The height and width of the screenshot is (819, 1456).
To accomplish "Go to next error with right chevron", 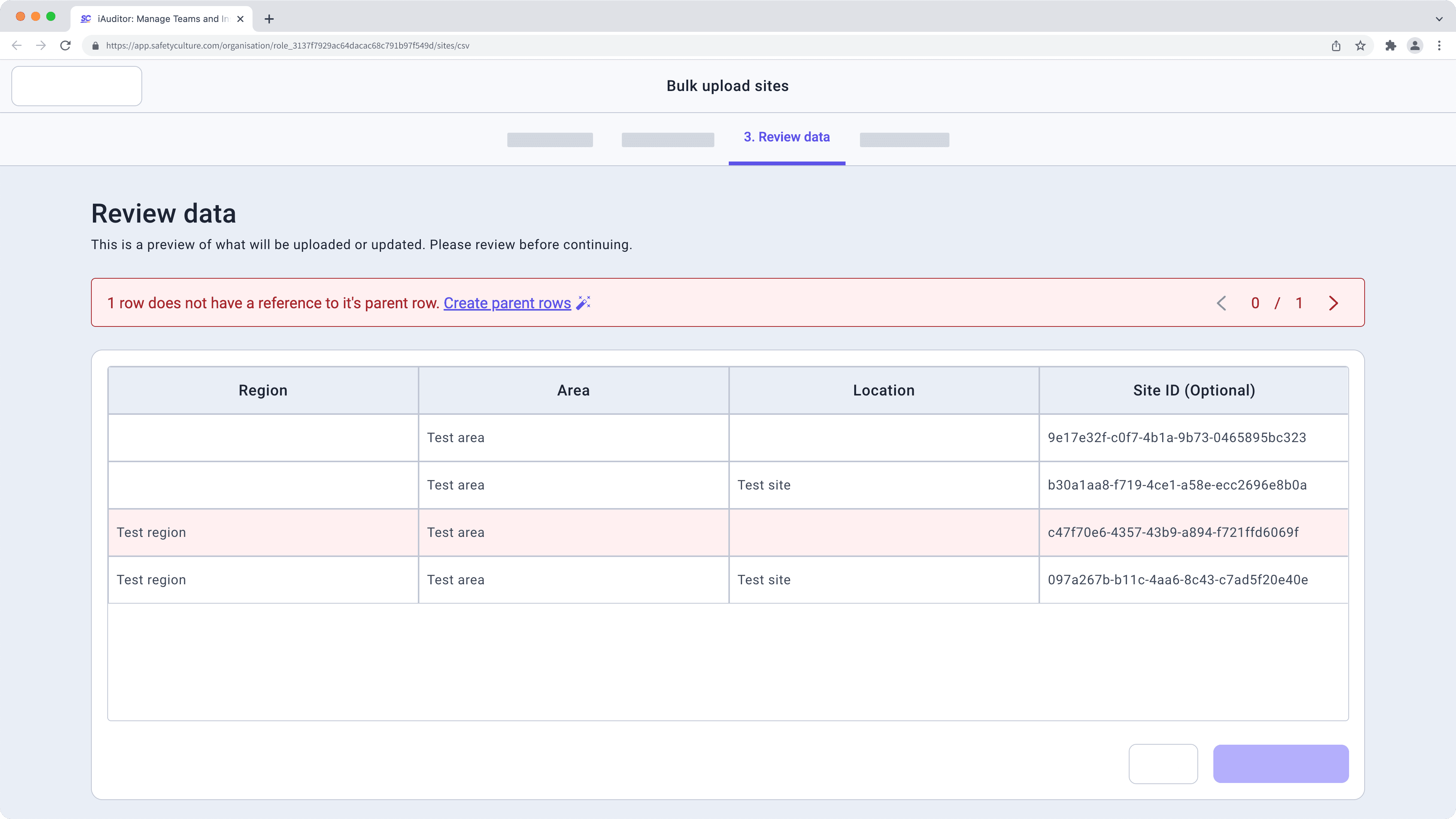I will 1334,303.
